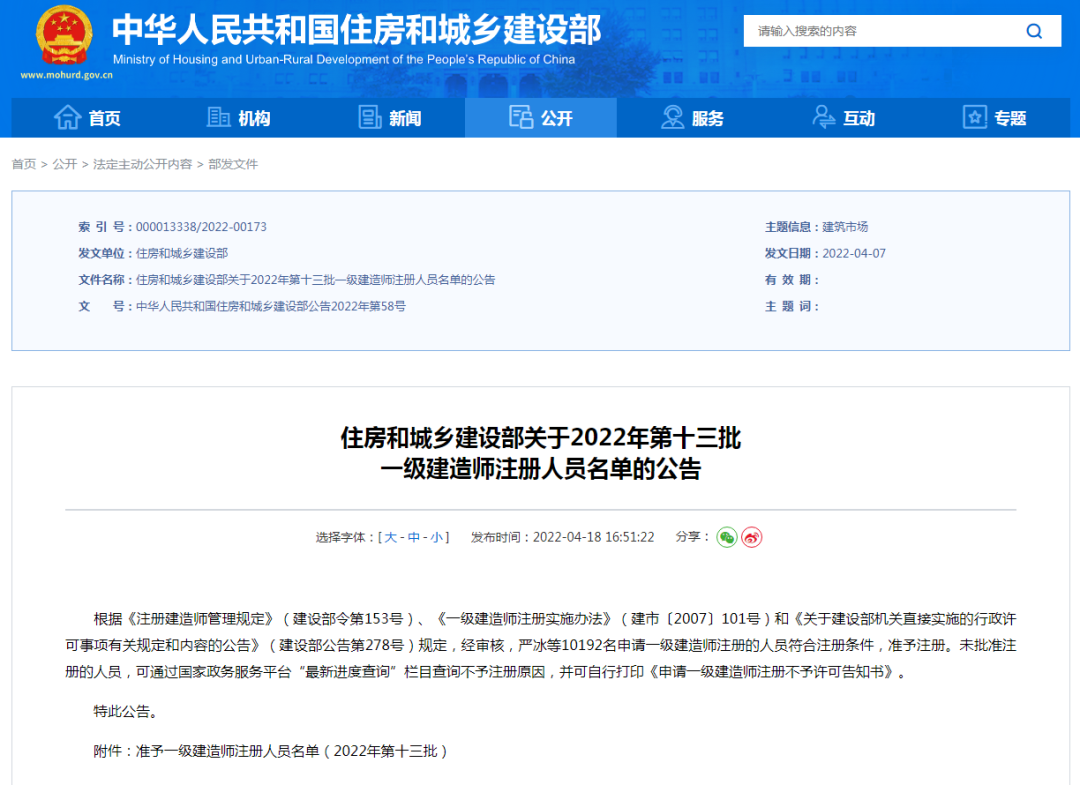Click the national emblem logo
Screen dimensions: 1080x785
[x=63, y=37]
